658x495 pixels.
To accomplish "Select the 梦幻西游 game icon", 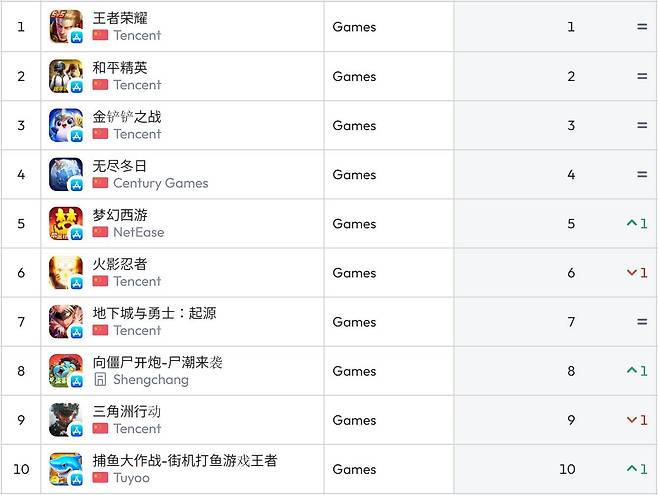I will 65,223.
